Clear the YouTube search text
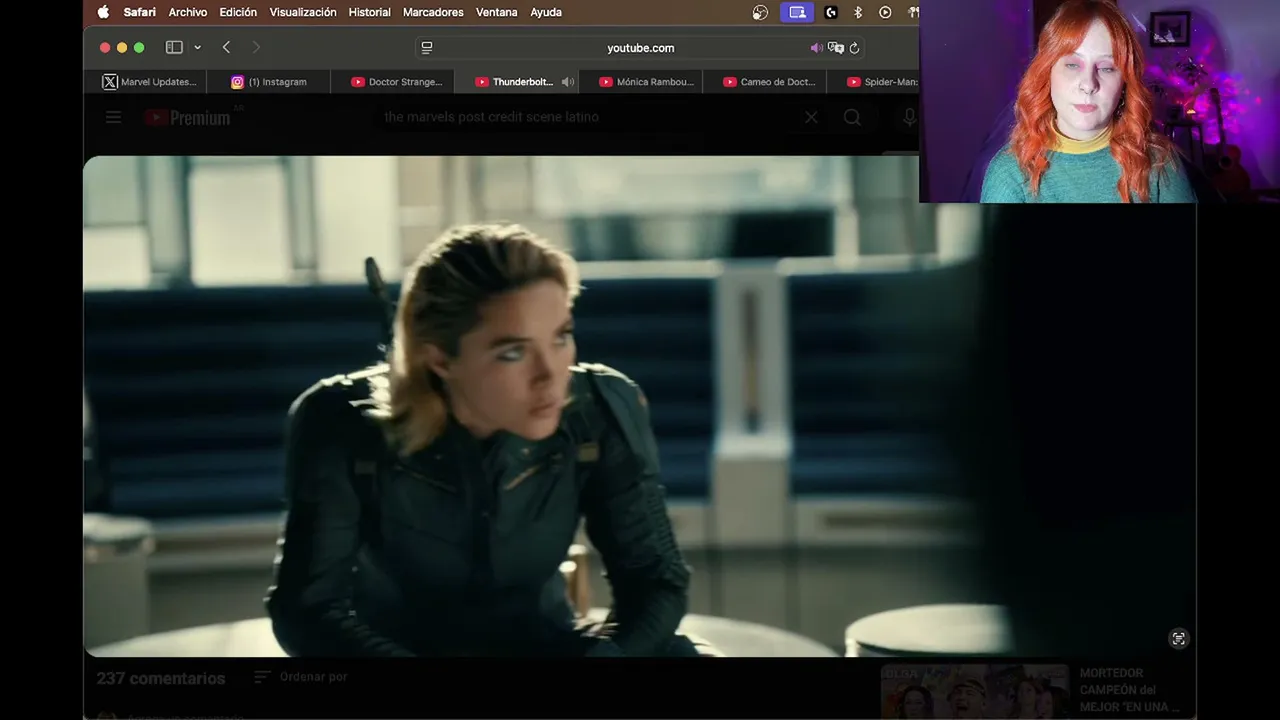Image resolution: width=1280 pixels, height=720 pixels. (811, 117)
